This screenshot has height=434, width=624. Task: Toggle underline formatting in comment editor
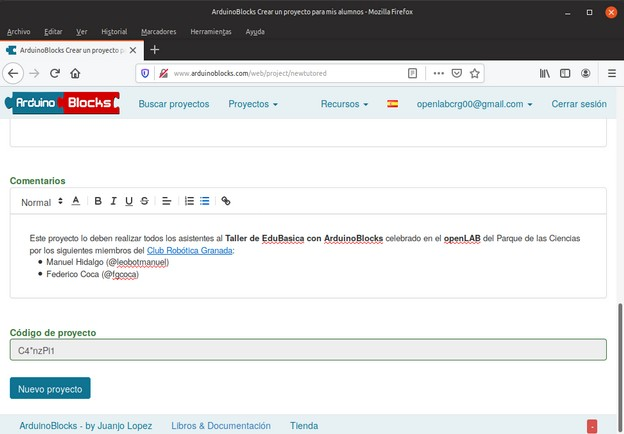click(129, 201)
